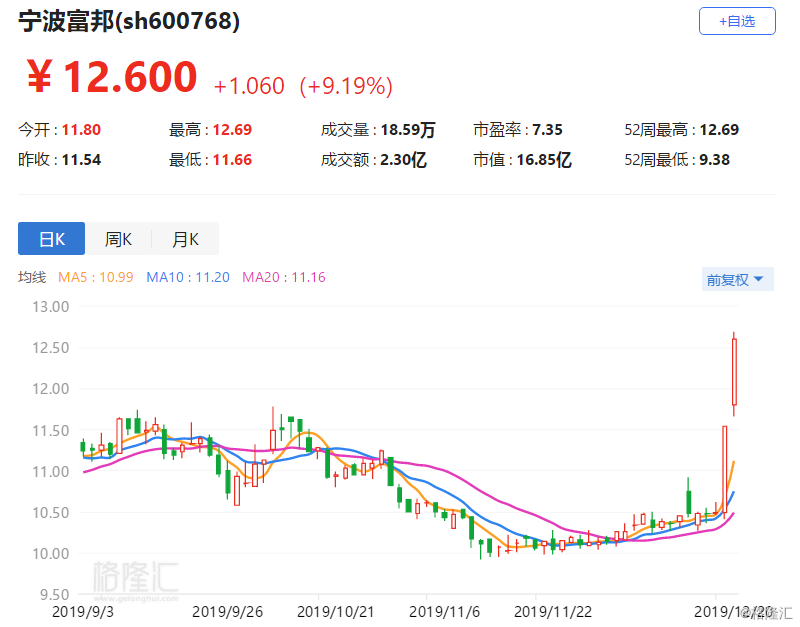
Task: Switch to the 月K monthly chart tab
Action: point(185,238)
